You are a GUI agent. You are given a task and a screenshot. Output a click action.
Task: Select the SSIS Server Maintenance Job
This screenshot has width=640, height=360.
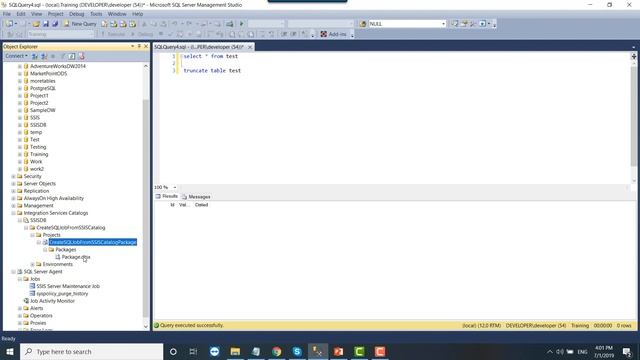[x=68, y=287]
